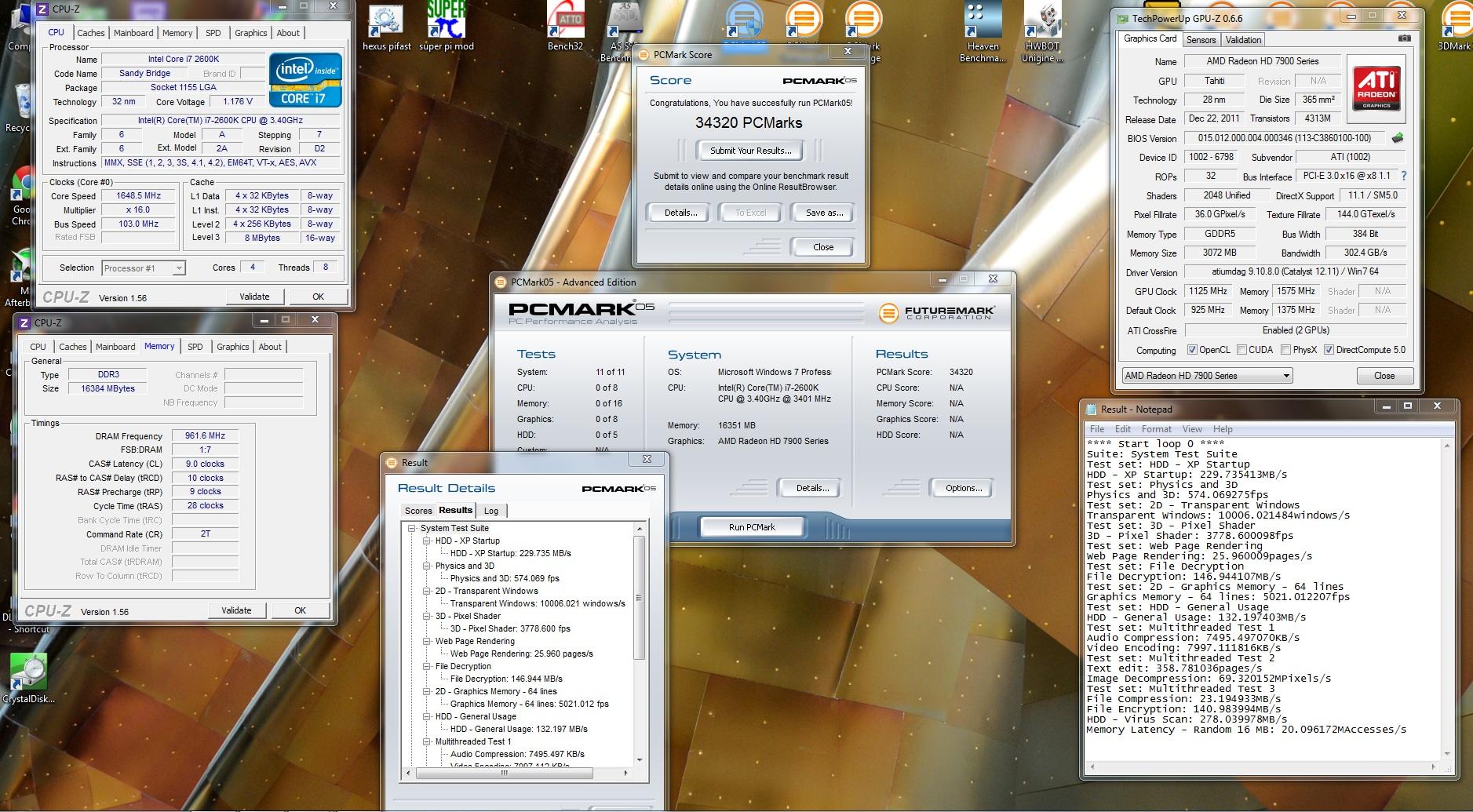Viewport: 1473px width, 812px height.
Task: Switch to the Sensors tab in GPU-Z
Action: pyautogui.click(x=1201, y=40)
